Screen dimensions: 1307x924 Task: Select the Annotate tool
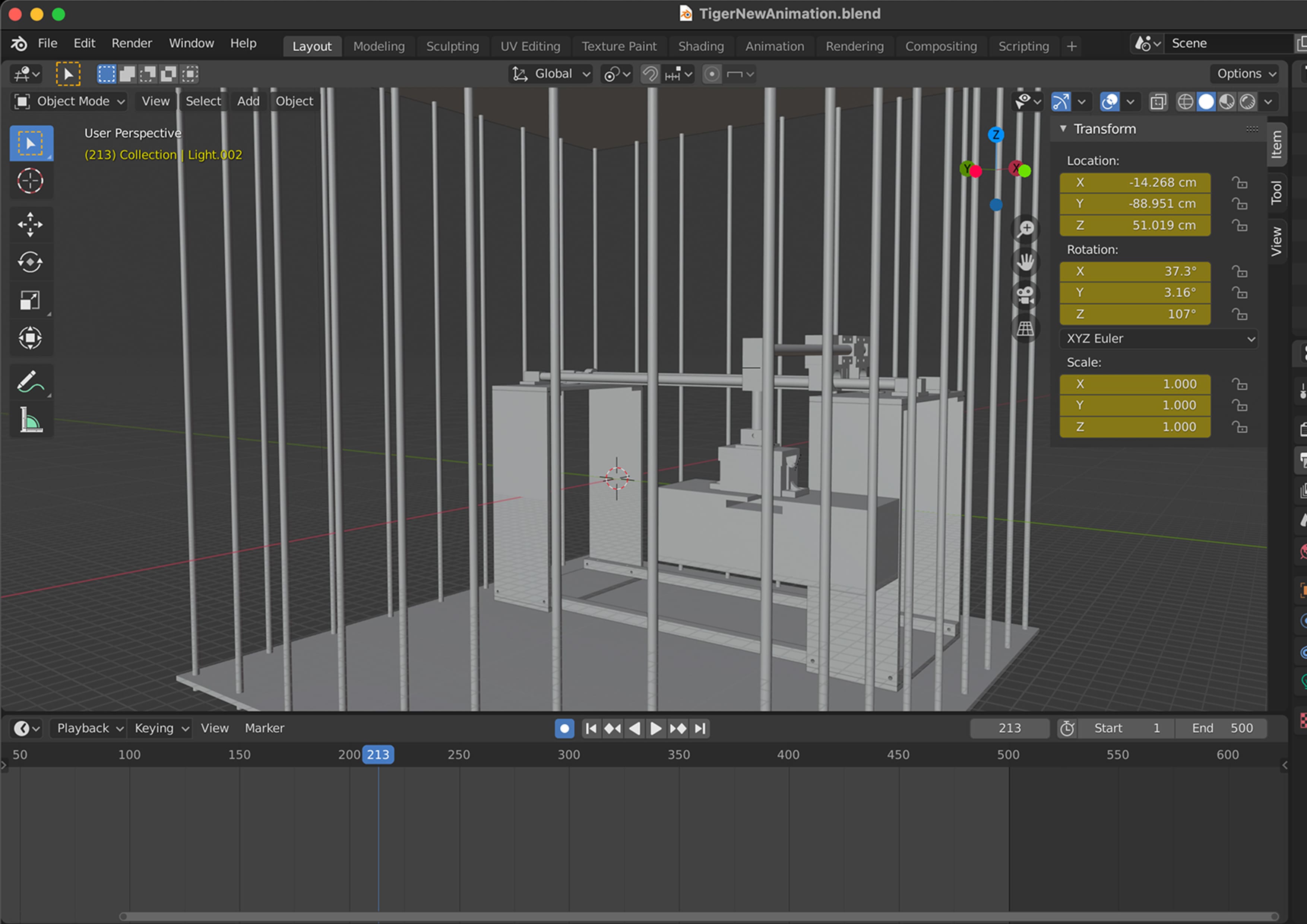click(x=30, y=382)
